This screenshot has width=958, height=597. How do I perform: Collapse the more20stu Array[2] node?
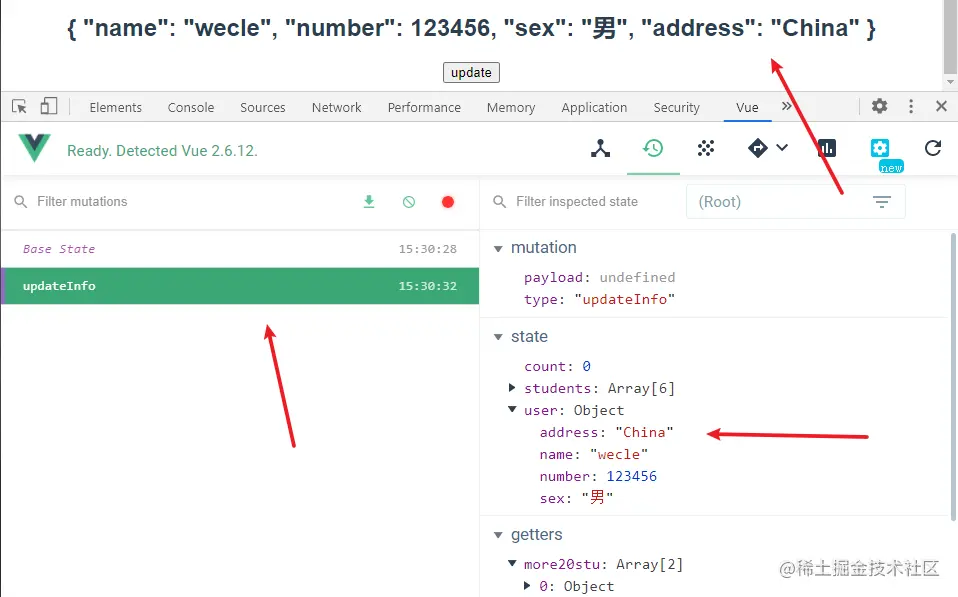coord(513,563)
